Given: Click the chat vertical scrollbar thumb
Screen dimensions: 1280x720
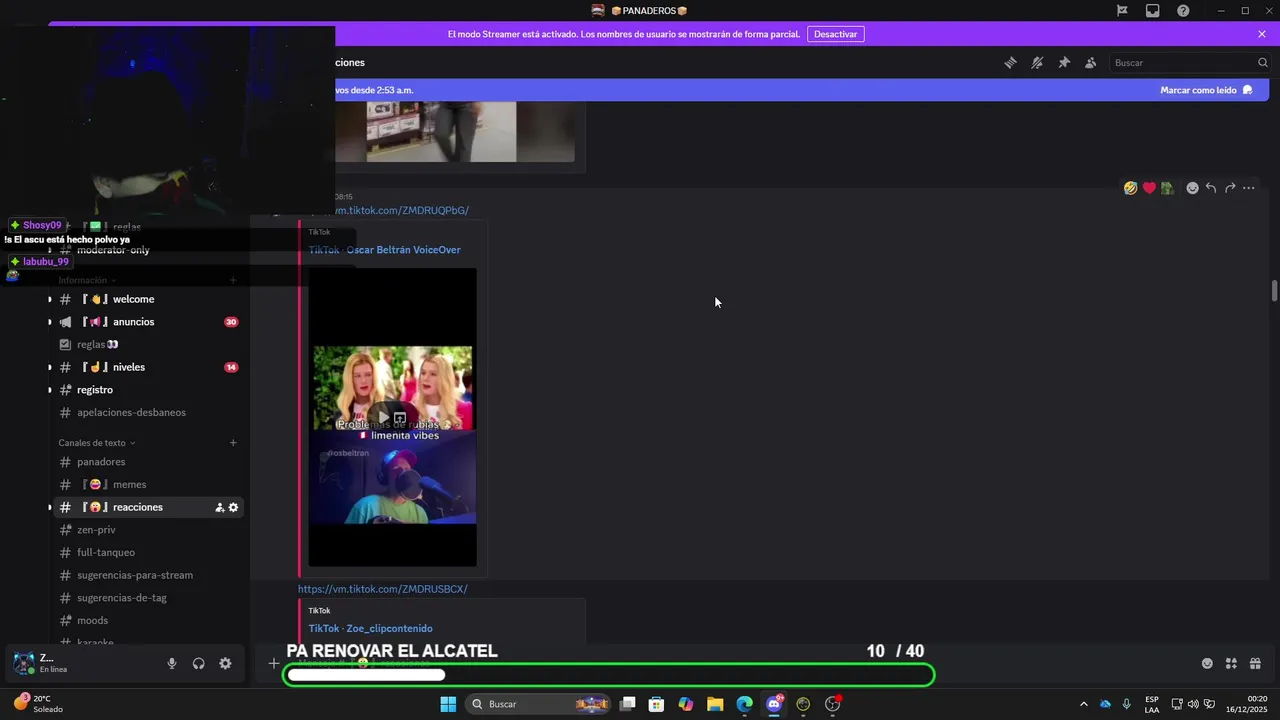Looking at the screenshot, I should click(x=1274, y=291).
